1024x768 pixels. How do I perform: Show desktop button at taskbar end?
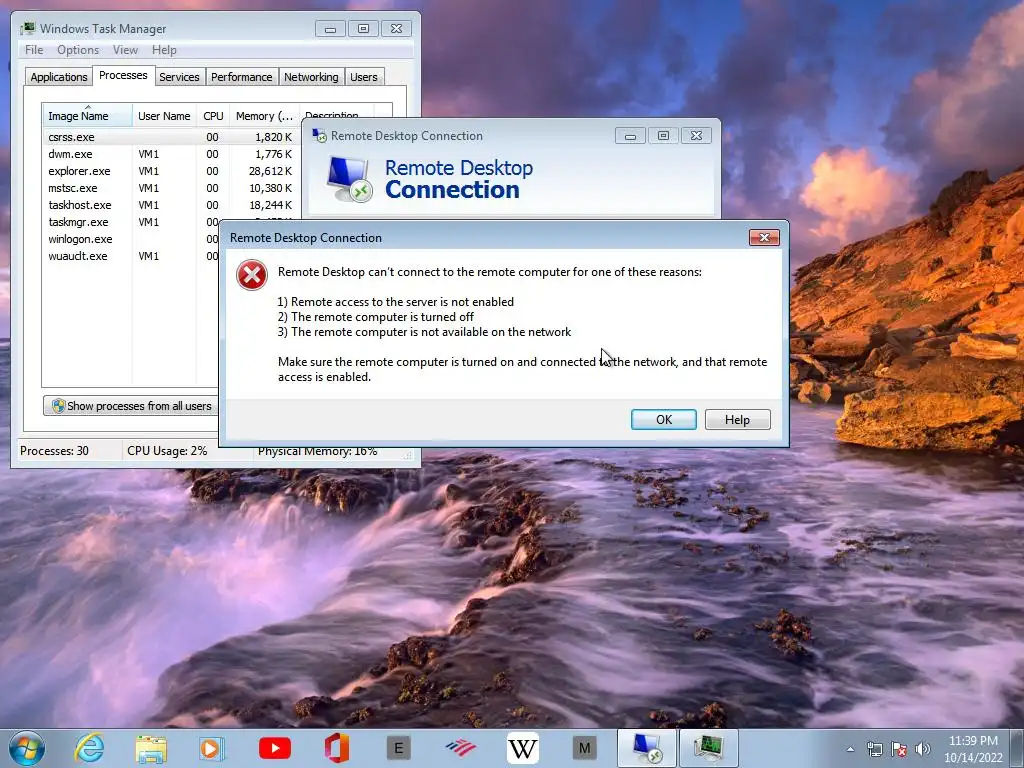1019,749
